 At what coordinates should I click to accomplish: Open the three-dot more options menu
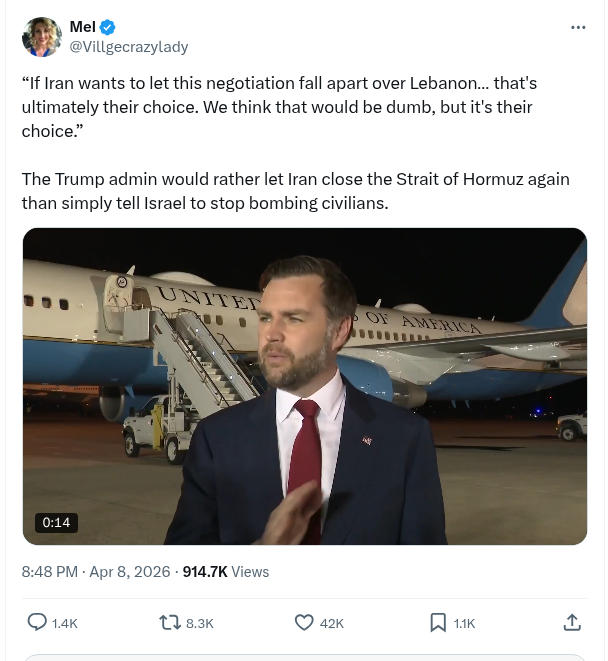pos(578,28)
